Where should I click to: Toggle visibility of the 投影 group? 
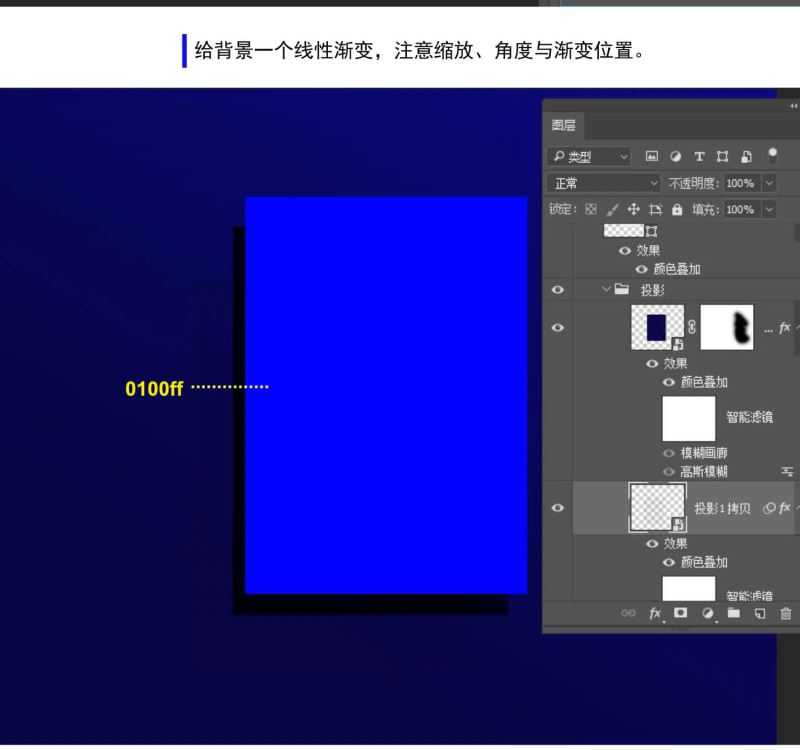click(558, 289)
